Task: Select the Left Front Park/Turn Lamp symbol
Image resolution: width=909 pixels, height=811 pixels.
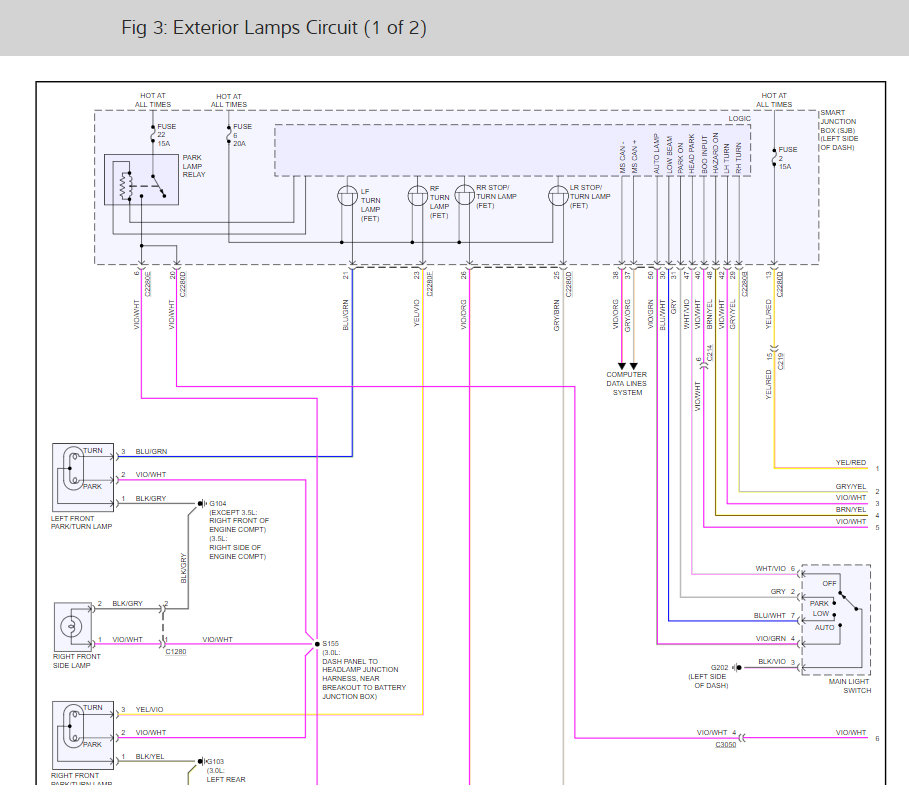Action: pos(83,478)
